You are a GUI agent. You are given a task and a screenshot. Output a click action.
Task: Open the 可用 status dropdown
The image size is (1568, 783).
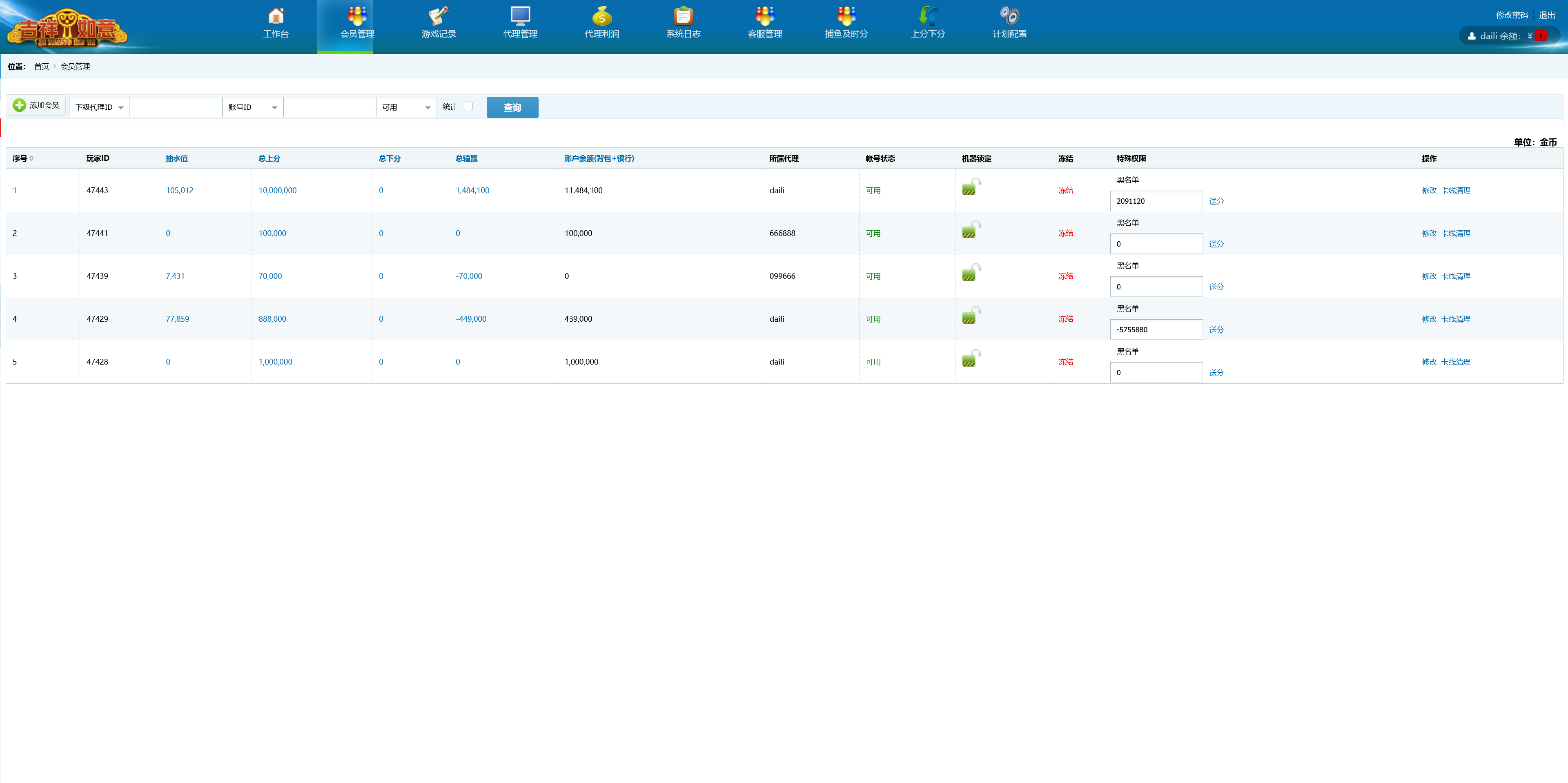click(406, 107)
